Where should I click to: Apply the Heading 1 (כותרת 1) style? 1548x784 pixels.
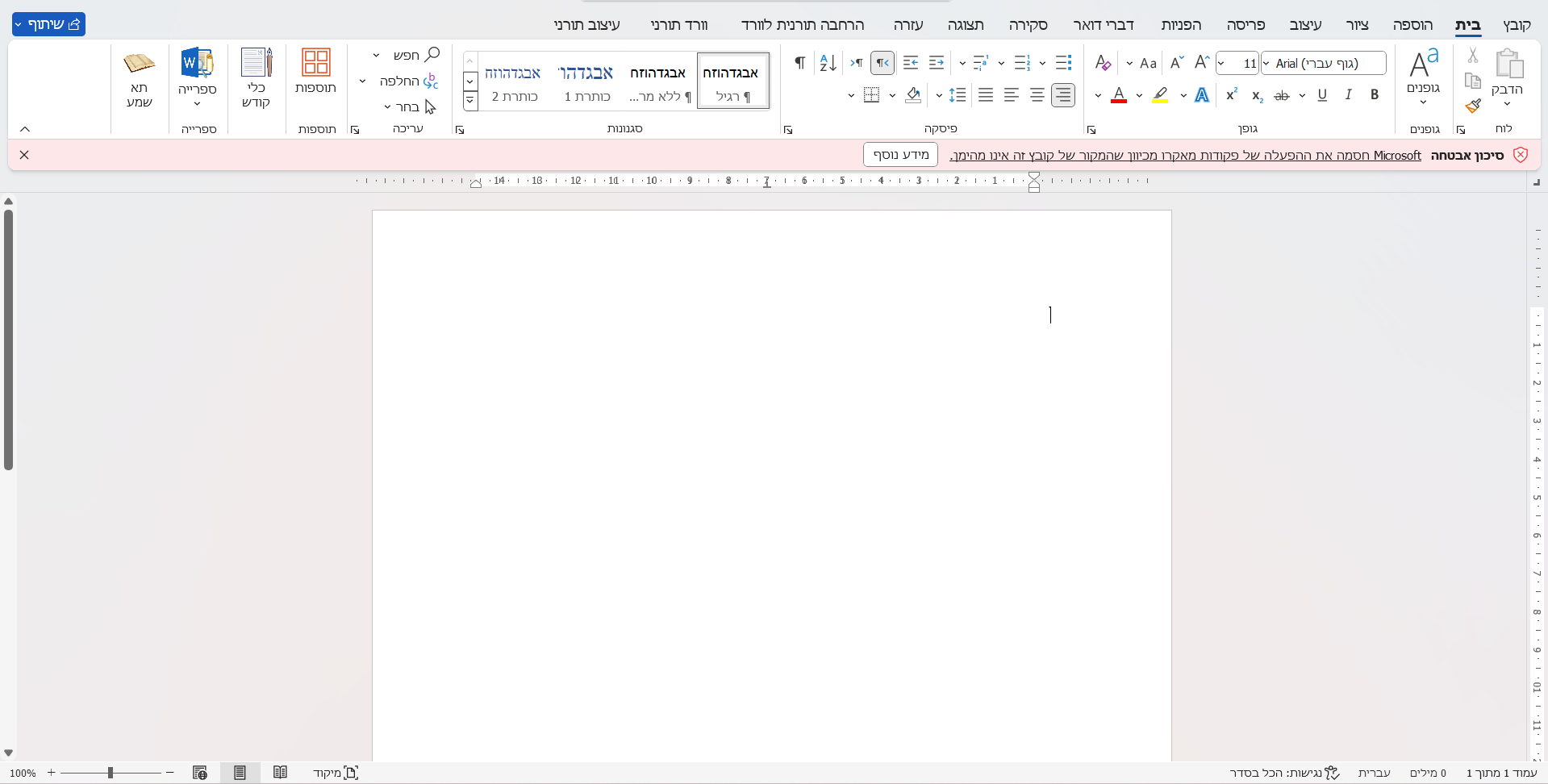[586, 81]
